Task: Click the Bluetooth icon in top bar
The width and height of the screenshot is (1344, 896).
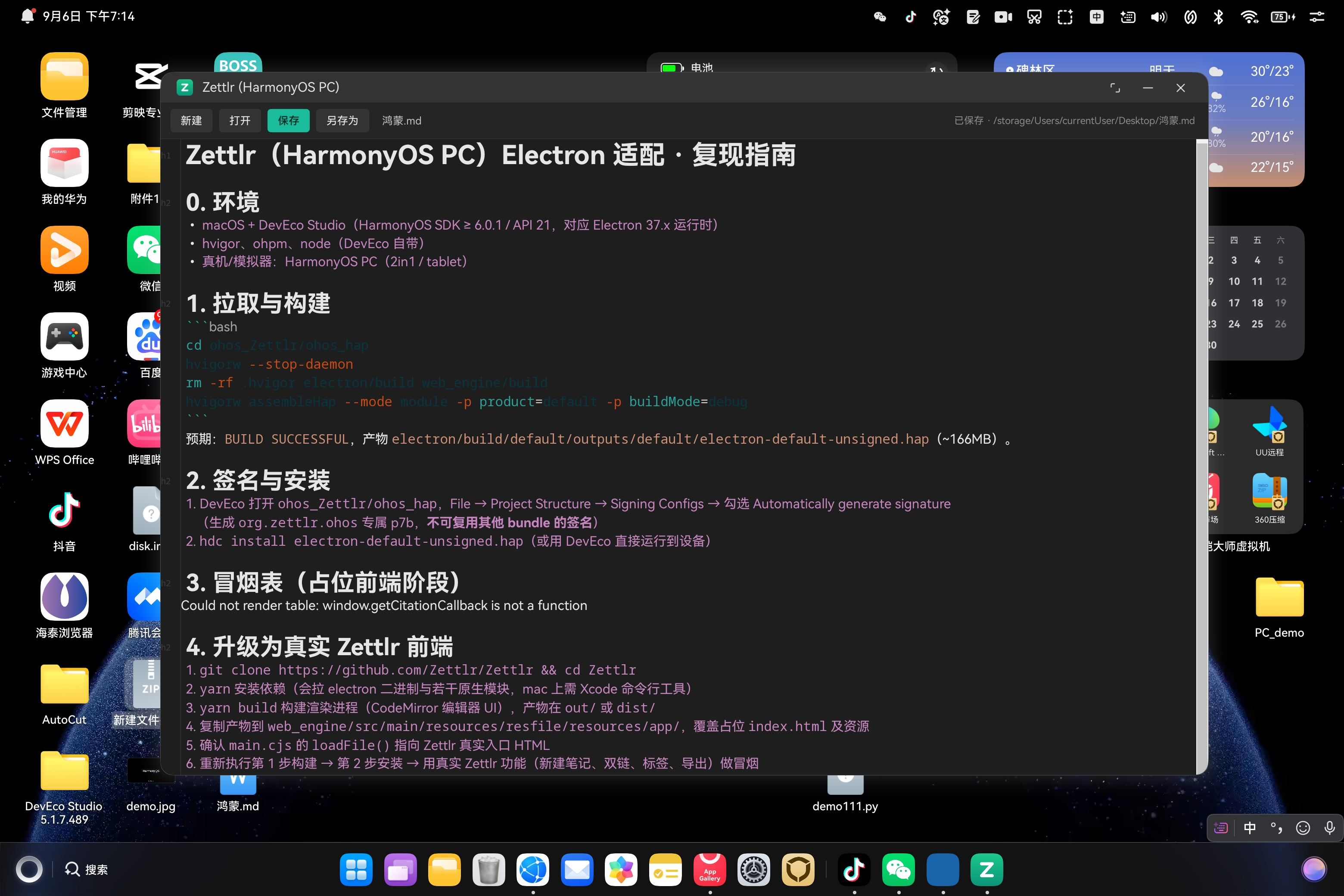Action: point(1218,16)
